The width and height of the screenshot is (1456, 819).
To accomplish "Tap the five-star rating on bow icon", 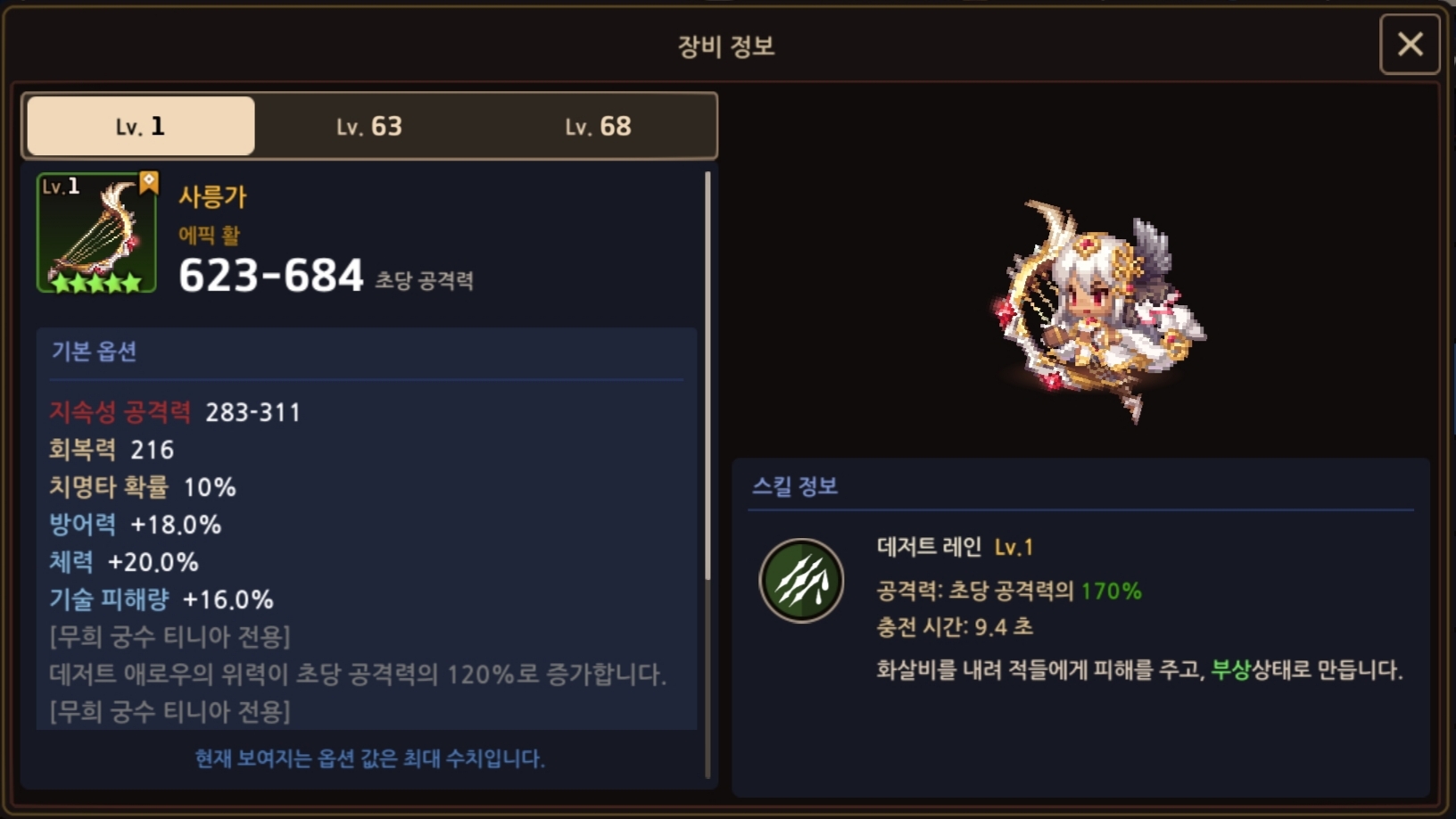I will tap(96, 282).
